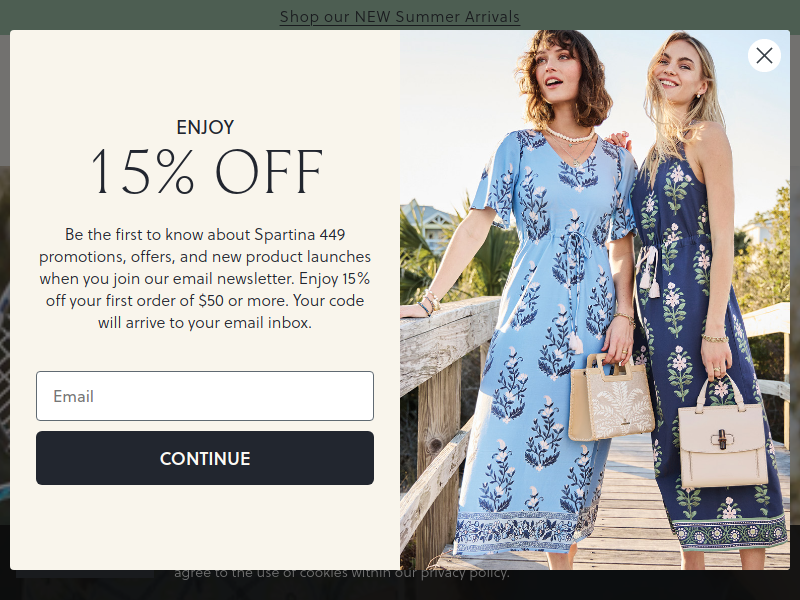Click the newsletter description paragraph
800x600 pixels.
click(205, 278)
